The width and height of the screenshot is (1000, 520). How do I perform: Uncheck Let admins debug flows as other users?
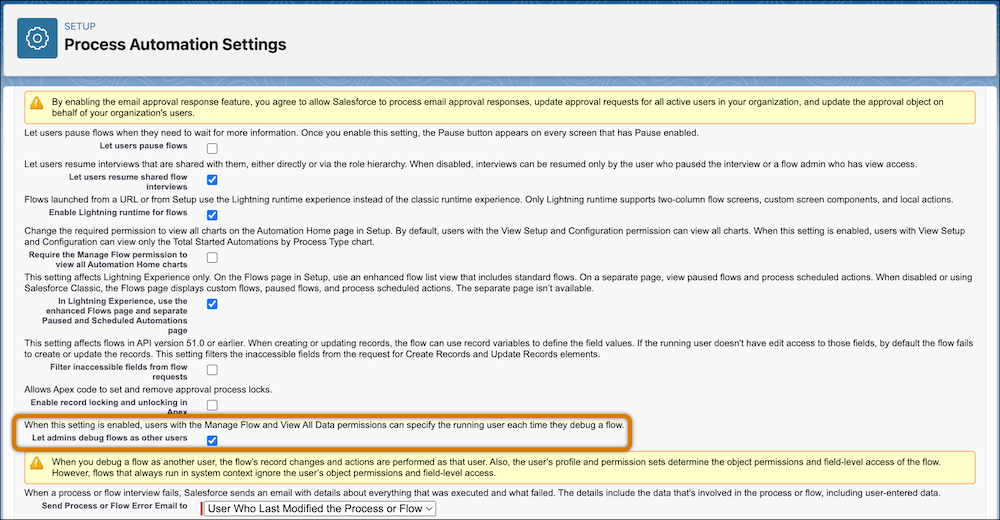pyautogui.click(x=212, y=440)
